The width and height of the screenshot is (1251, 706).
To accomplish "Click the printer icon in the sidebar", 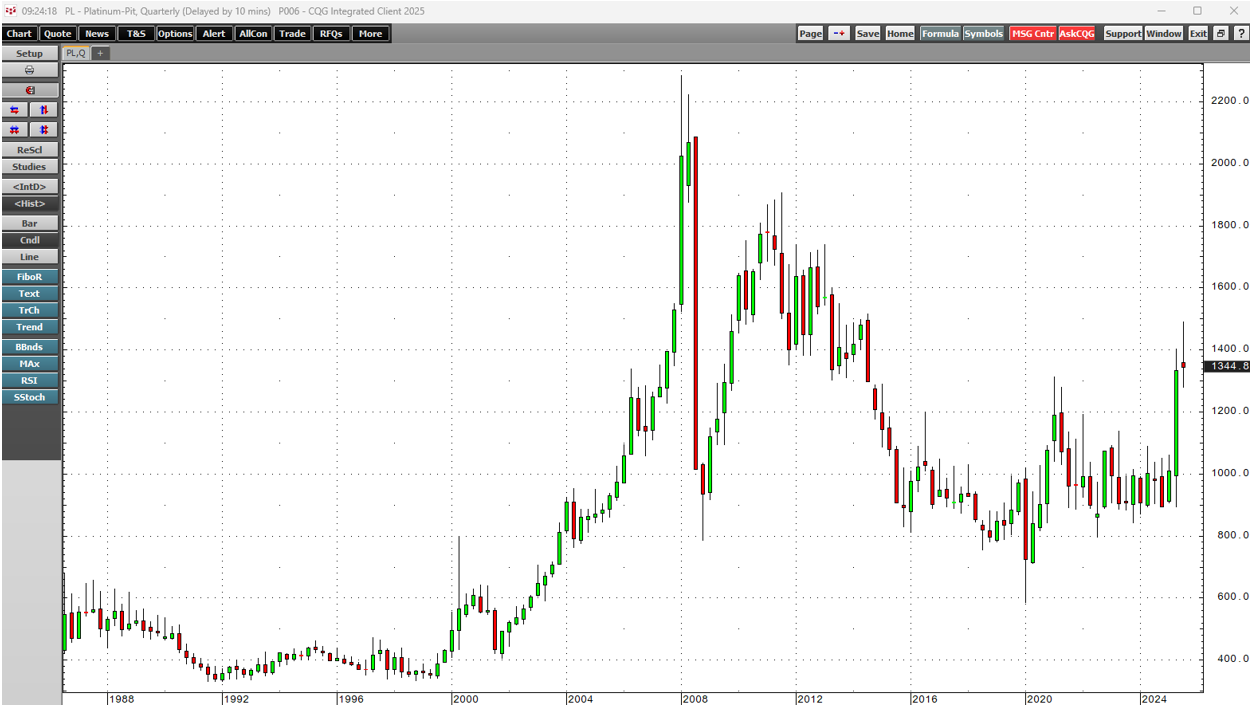I will coord(29,70).
